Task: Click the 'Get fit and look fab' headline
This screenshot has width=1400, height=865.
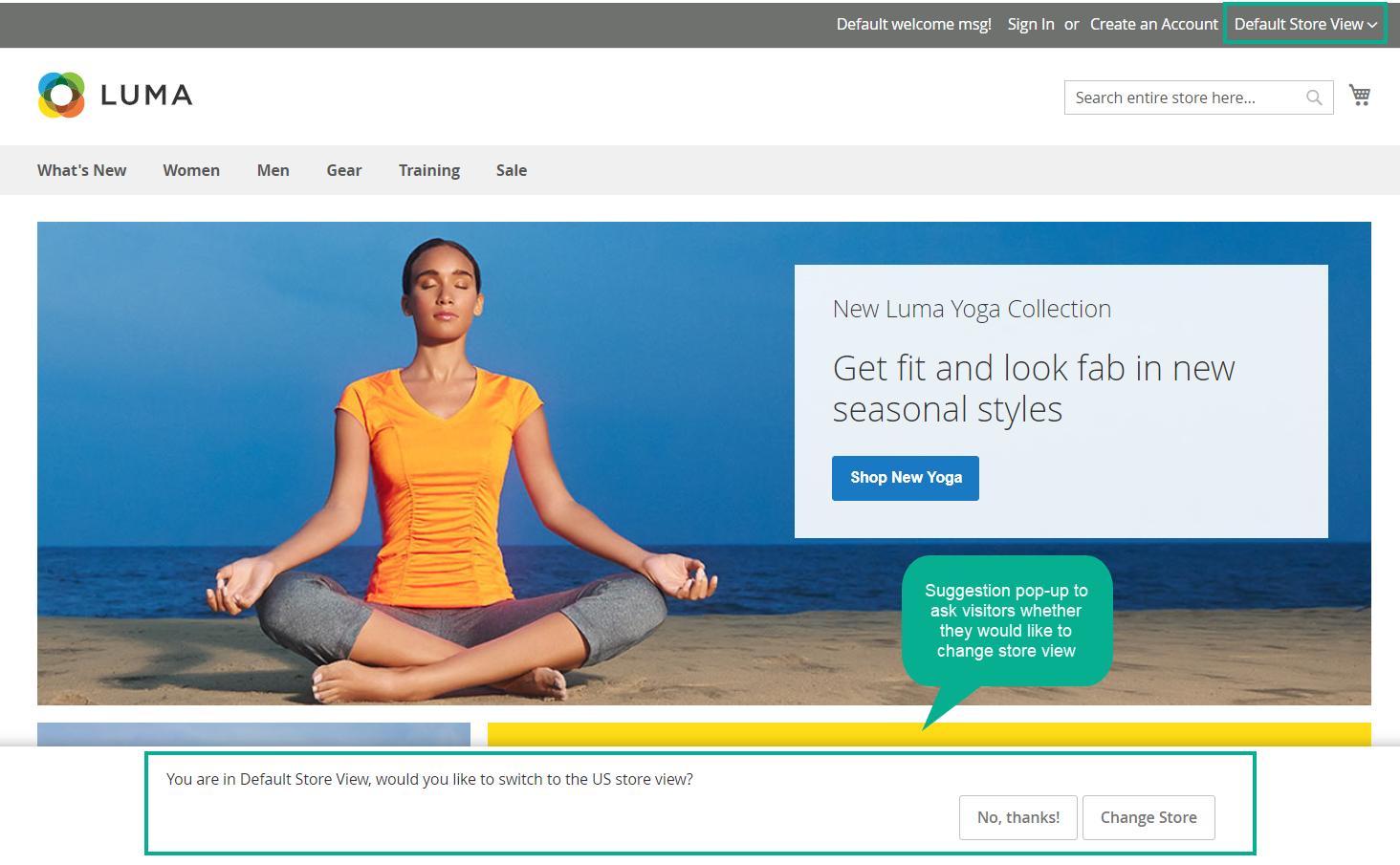Action: tap(1034, 389)
